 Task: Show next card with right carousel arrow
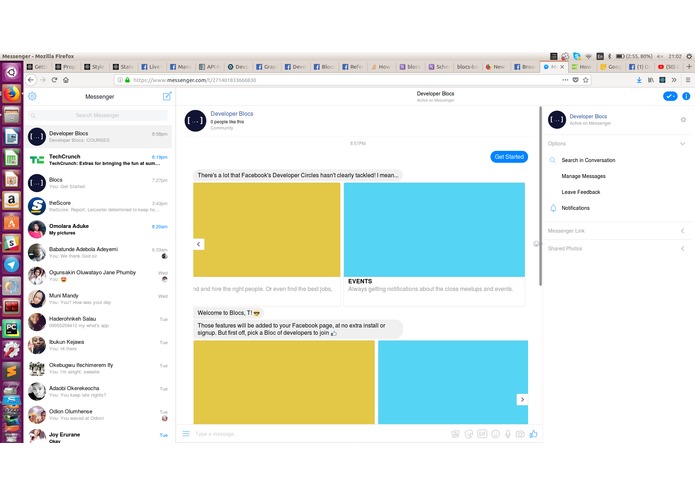pyautogui.click(x=522, y=399)
